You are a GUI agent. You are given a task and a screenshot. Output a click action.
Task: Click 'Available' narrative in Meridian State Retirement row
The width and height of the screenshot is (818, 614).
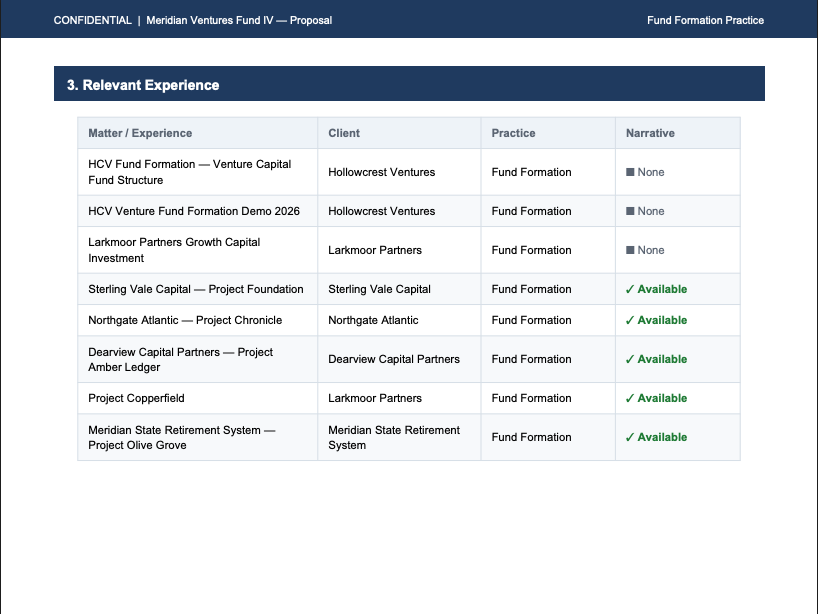[x=656, y=437]
